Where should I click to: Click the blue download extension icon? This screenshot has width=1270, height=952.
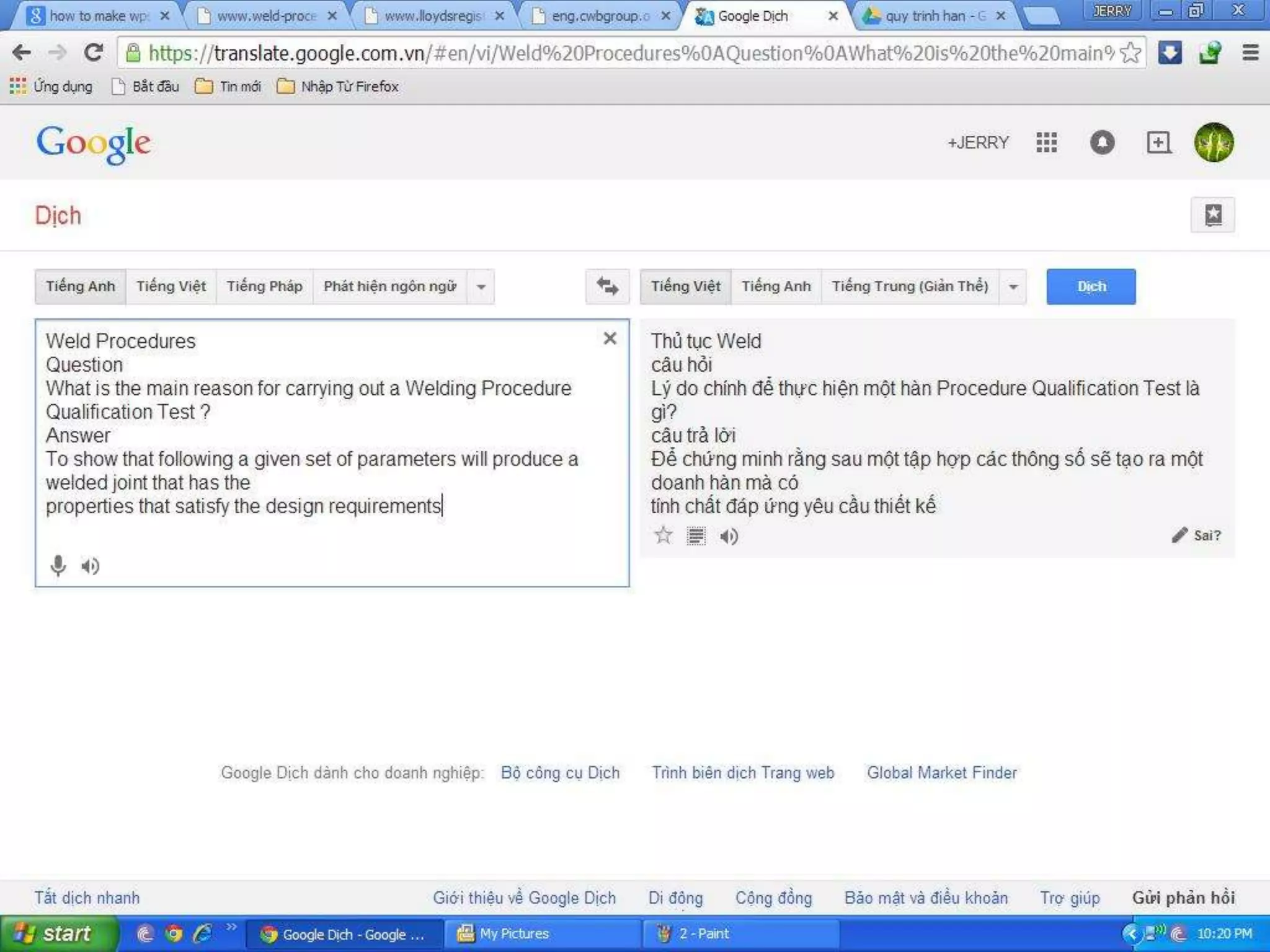pyautogui.click(x=1170, y=53)
